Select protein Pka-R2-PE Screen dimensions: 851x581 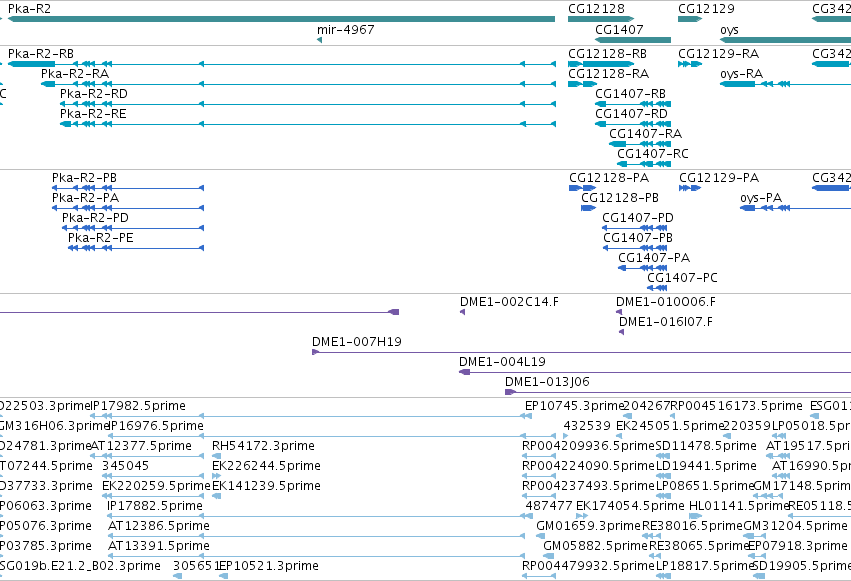pos(101,238)
